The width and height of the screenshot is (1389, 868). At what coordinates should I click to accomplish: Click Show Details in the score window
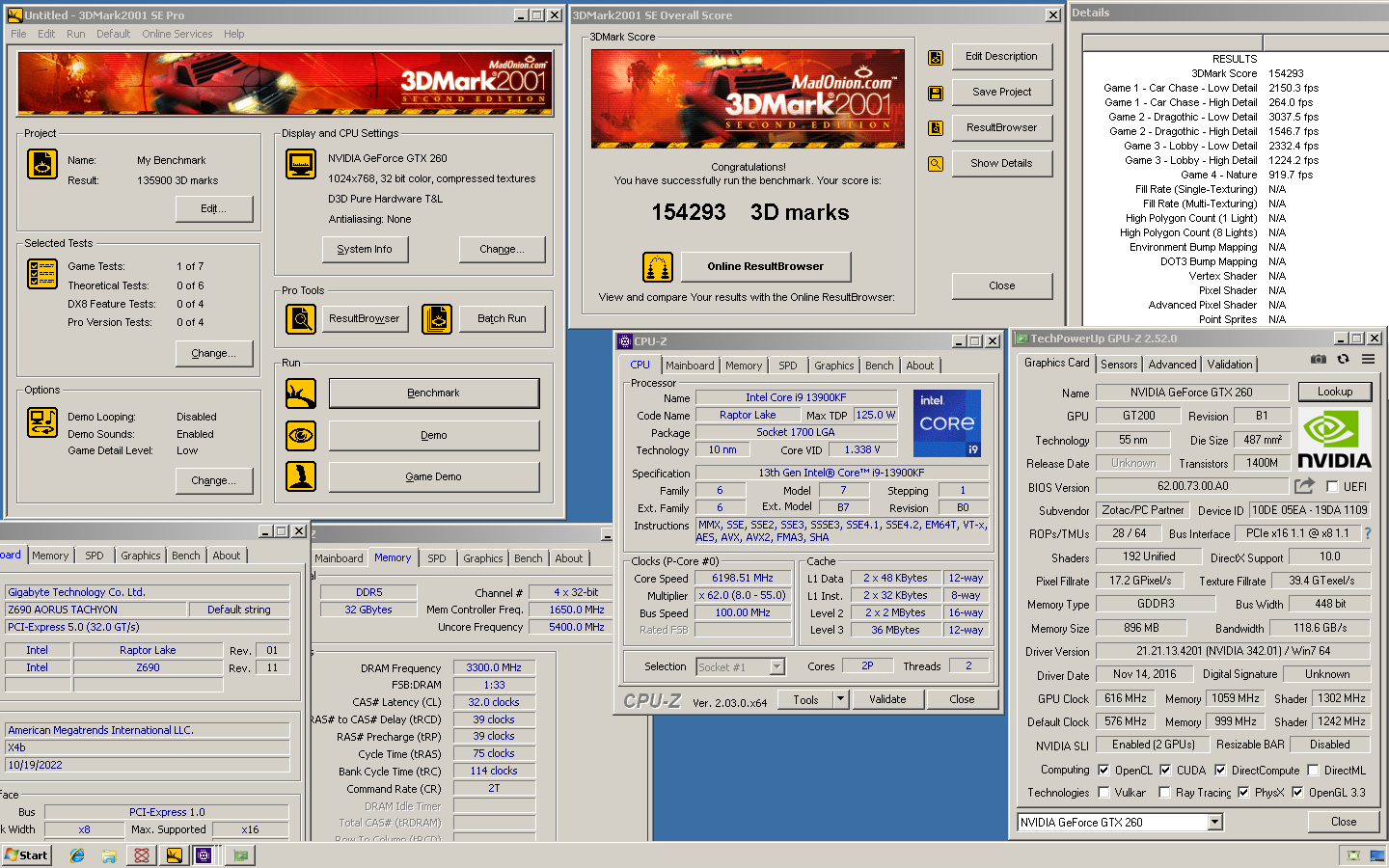(1001, 163)
